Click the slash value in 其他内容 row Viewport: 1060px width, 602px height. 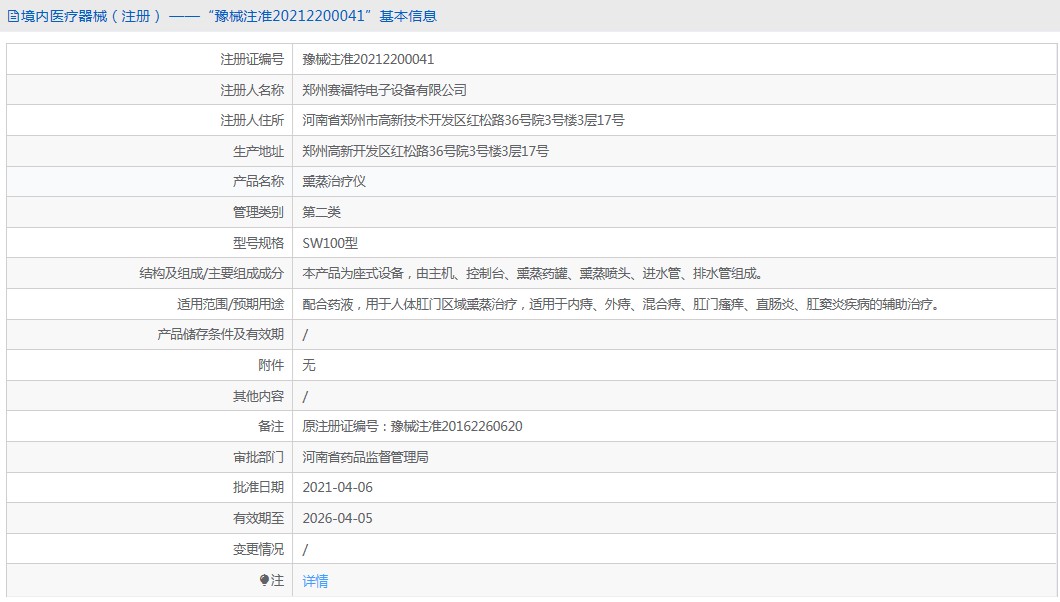pos(305,397)
